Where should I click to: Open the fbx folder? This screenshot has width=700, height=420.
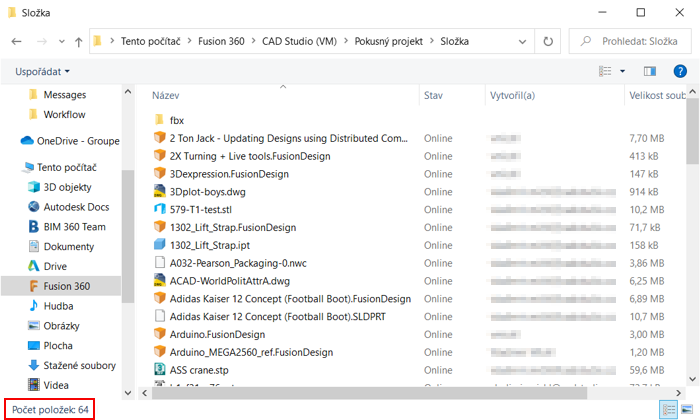[x=176, y=120]
